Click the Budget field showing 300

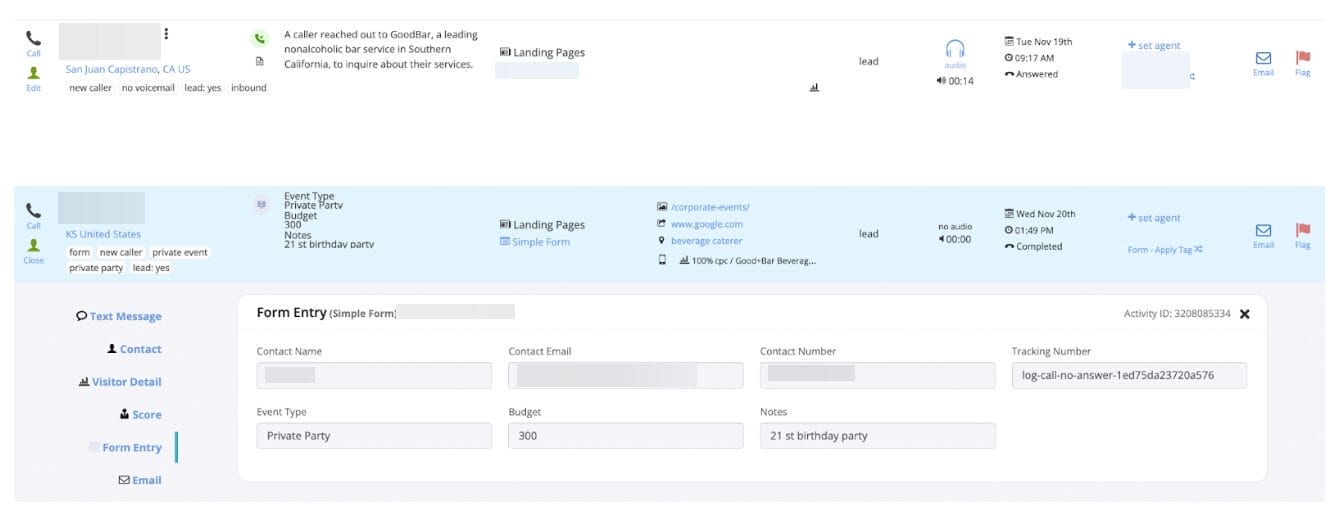click(x=625, y=436)
